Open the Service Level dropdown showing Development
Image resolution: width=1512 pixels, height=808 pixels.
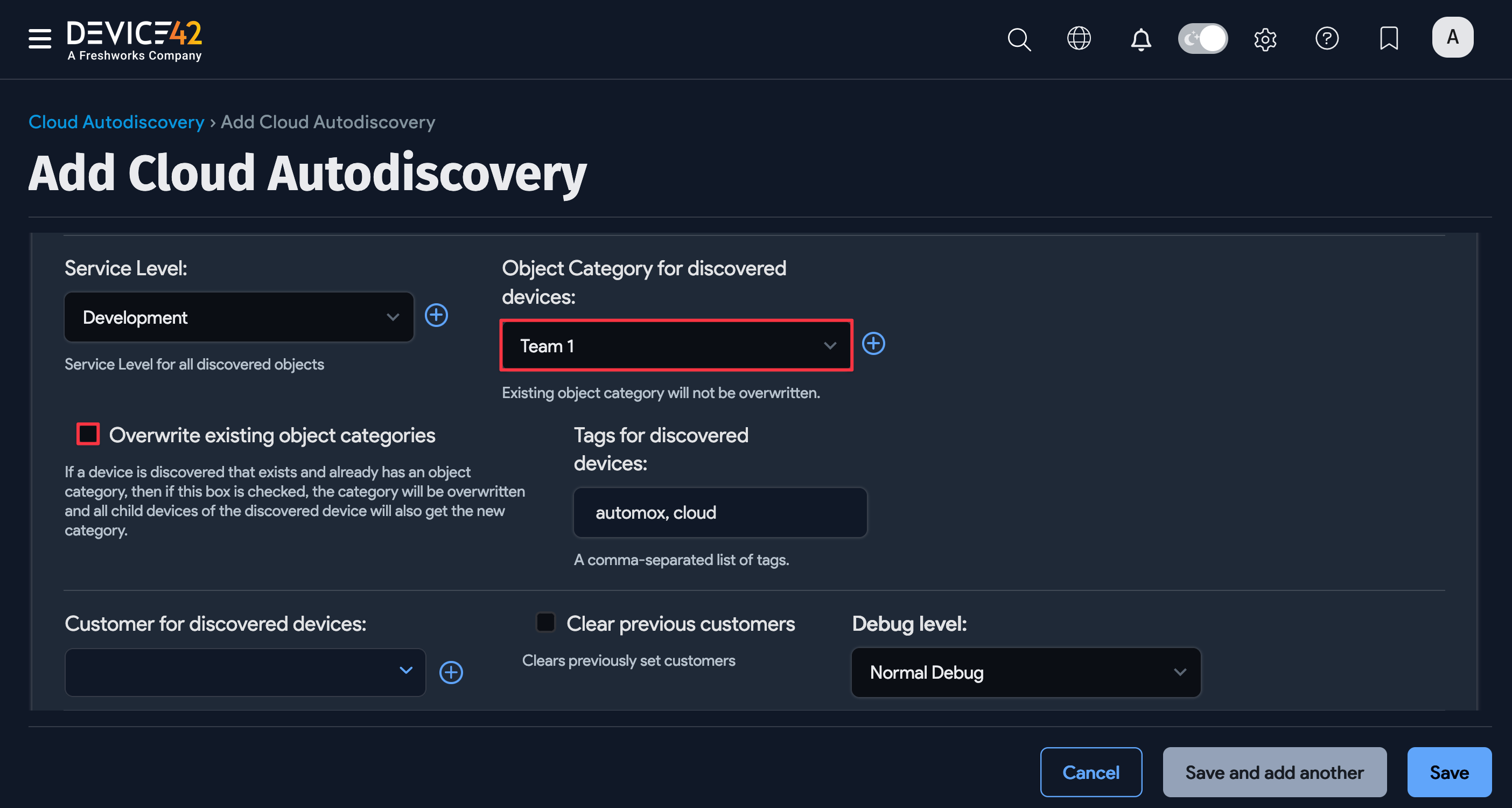(x=239, y=317)
